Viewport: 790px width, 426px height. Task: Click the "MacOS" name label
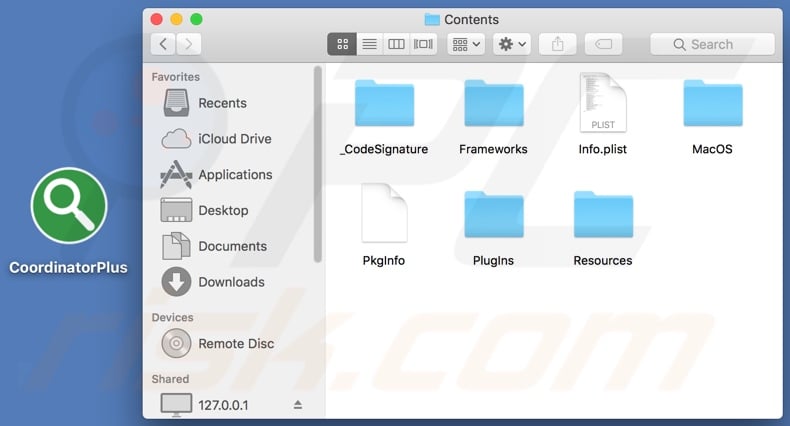(712, 149)
